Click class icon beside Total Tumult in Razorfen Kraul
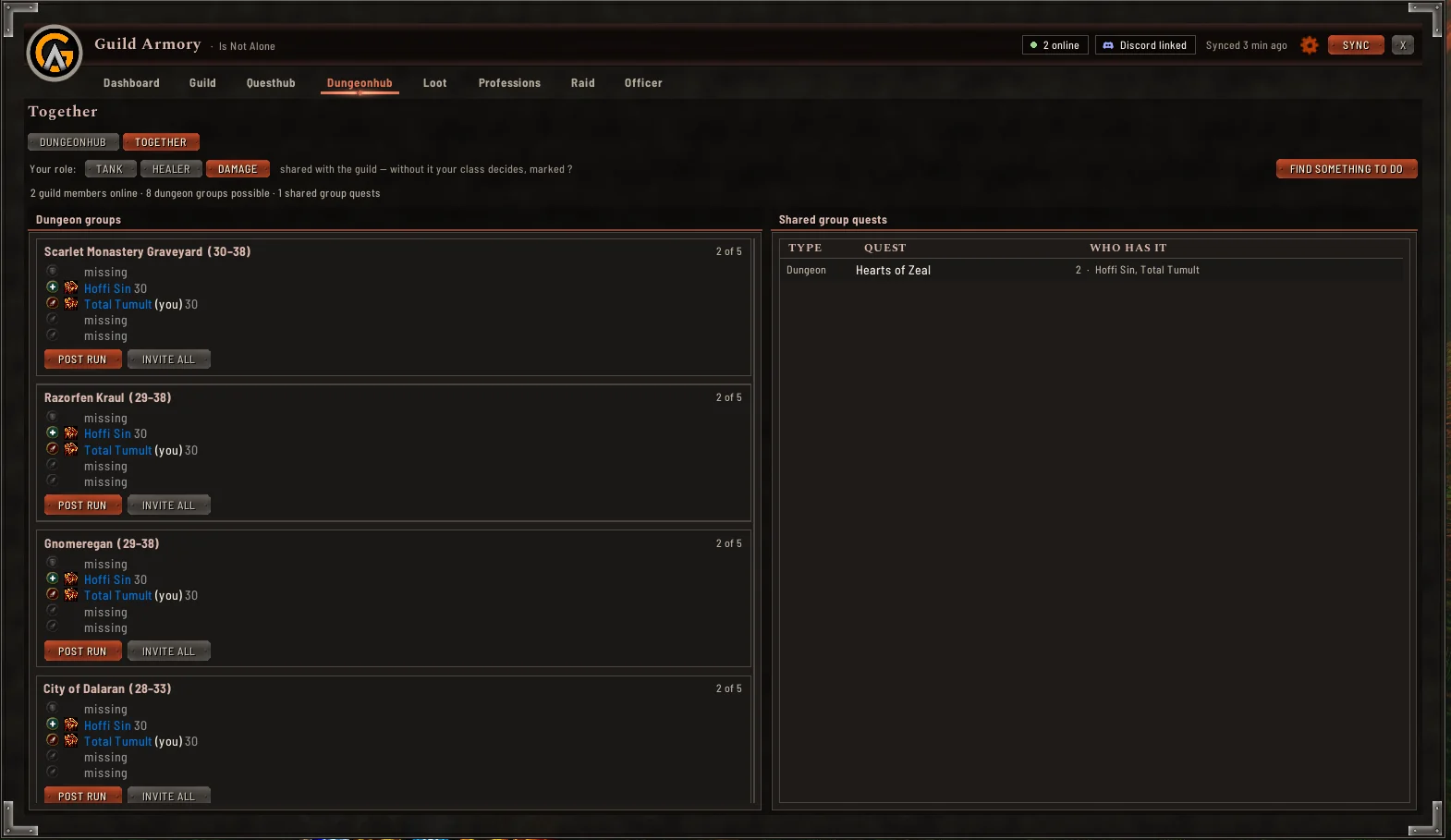Screen dimensions: 1451x840 [x=71, y=449]
